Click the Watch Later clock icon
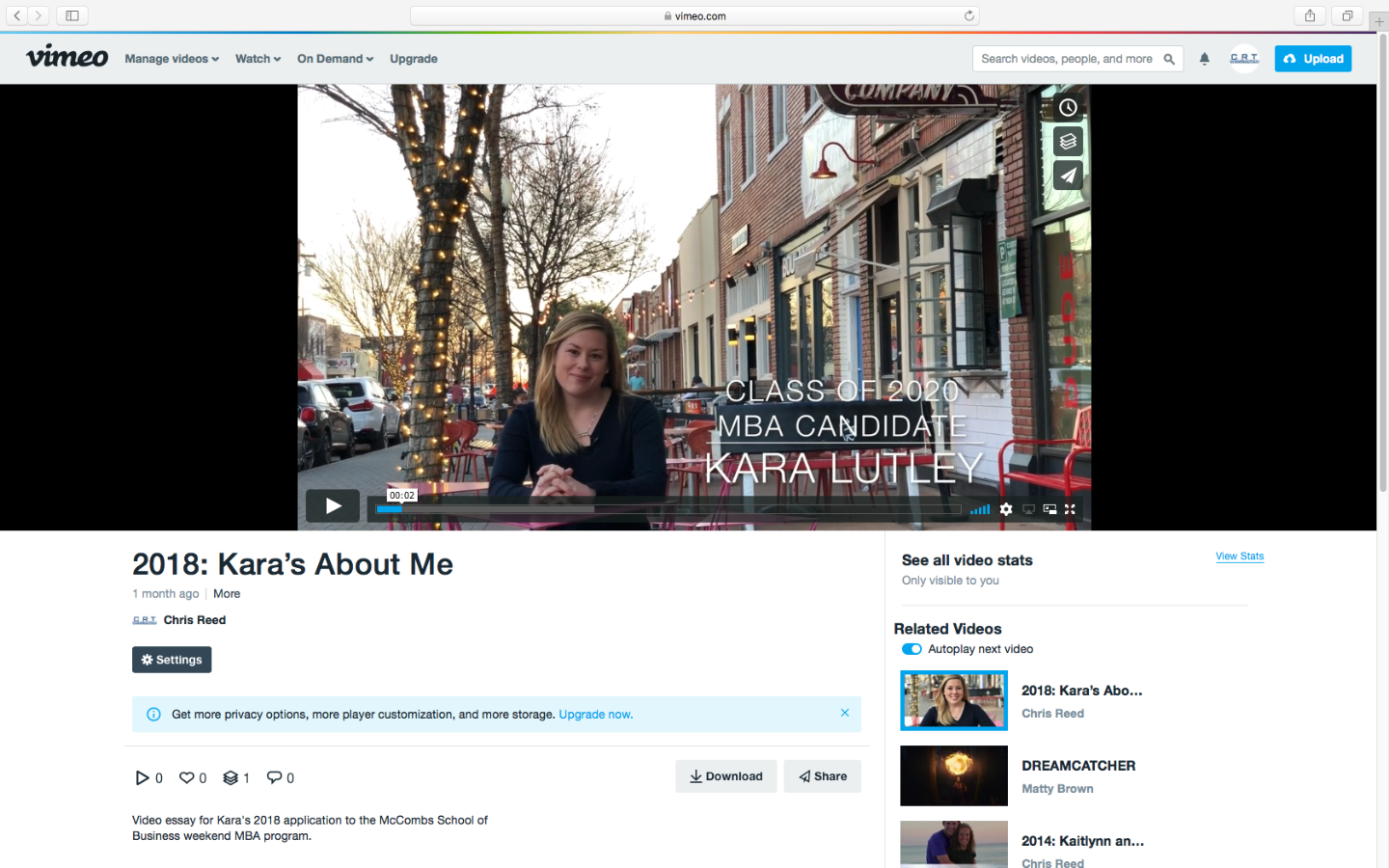This screenshot has height=868, width=1389. pyautogui.click(x=1068, y=108)
